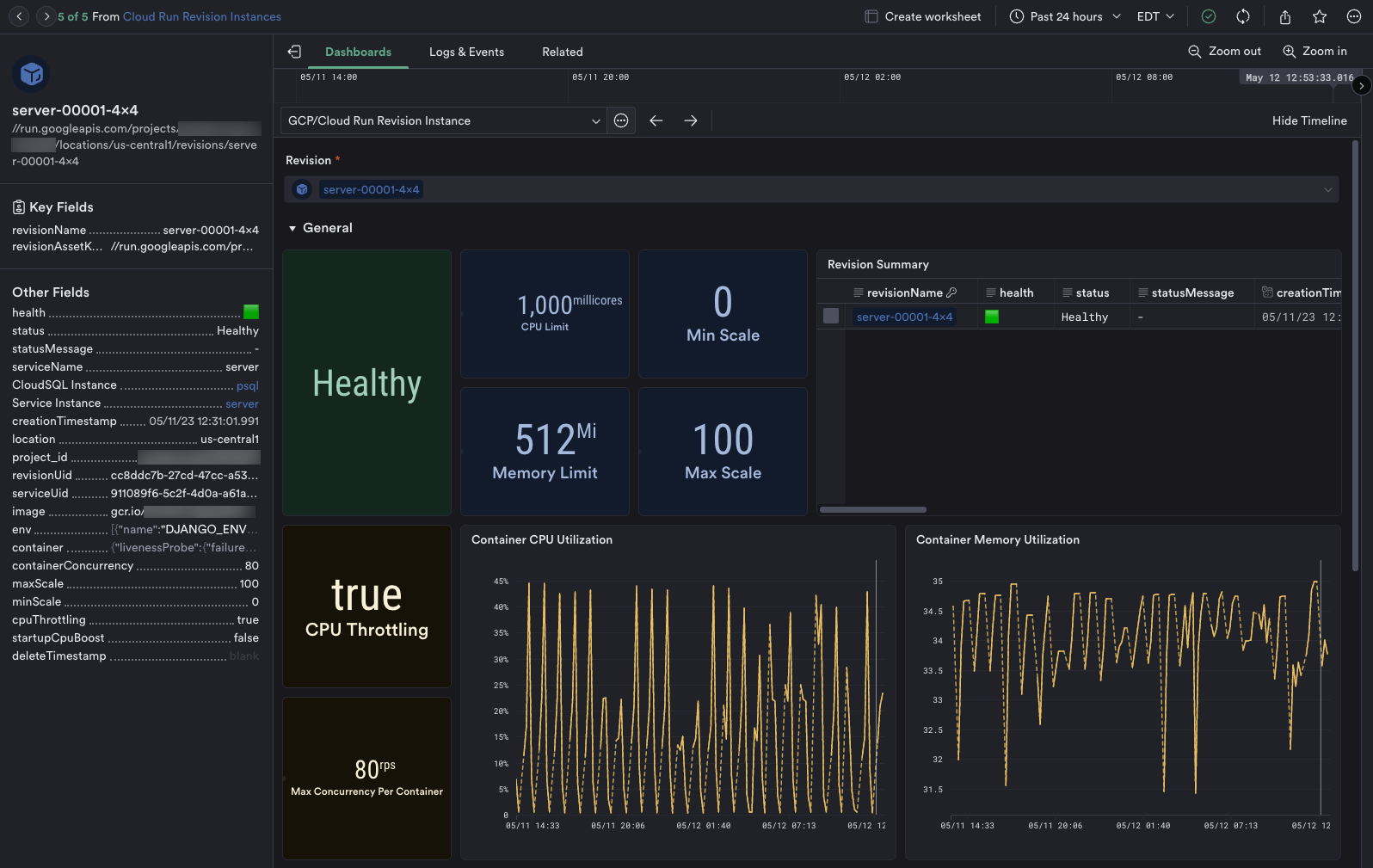Screen dimensions: 1373x868
Task: Click the refresh icon
Action: coord(1243,16)
